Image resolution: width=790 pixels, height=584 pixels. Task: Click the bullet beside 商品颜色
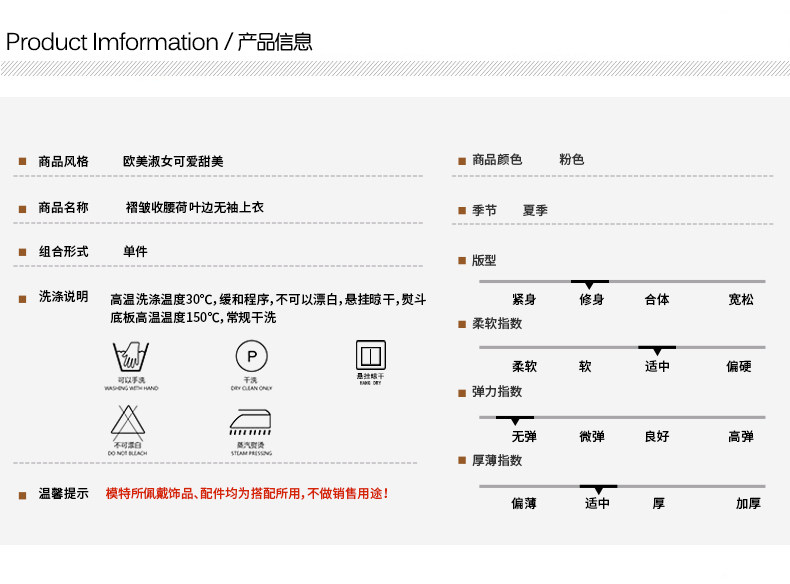(462, 161)
